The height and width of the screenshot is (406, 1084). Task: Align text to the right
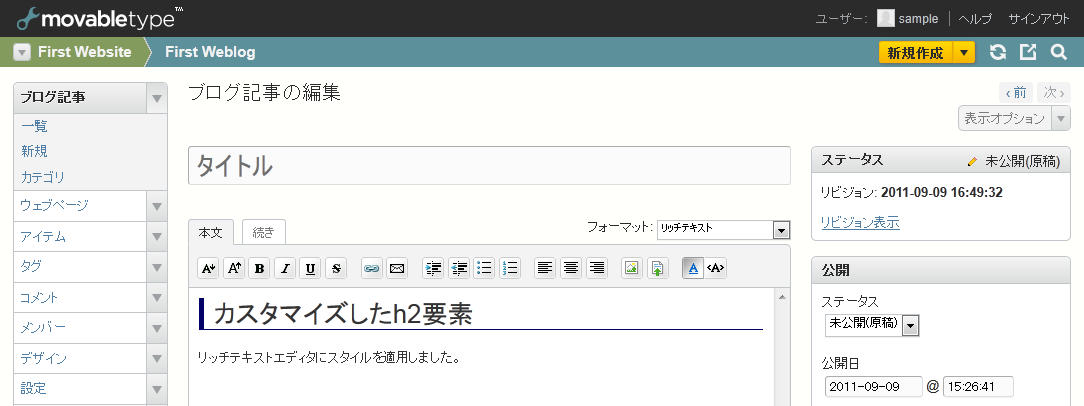(597, 268)
